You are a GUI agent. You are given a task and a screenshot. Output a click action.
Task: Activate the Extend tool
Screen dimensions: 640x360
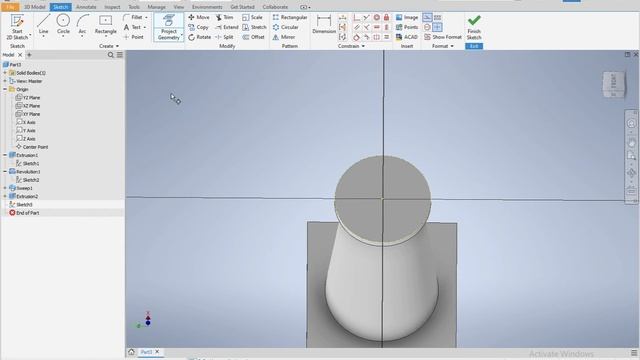point(227,27)
